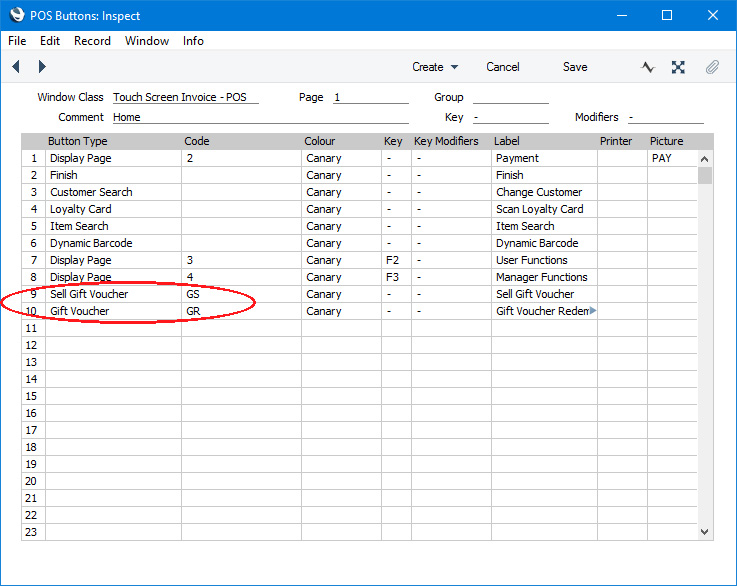Click the Key field in header

click(x=511, y=117)
